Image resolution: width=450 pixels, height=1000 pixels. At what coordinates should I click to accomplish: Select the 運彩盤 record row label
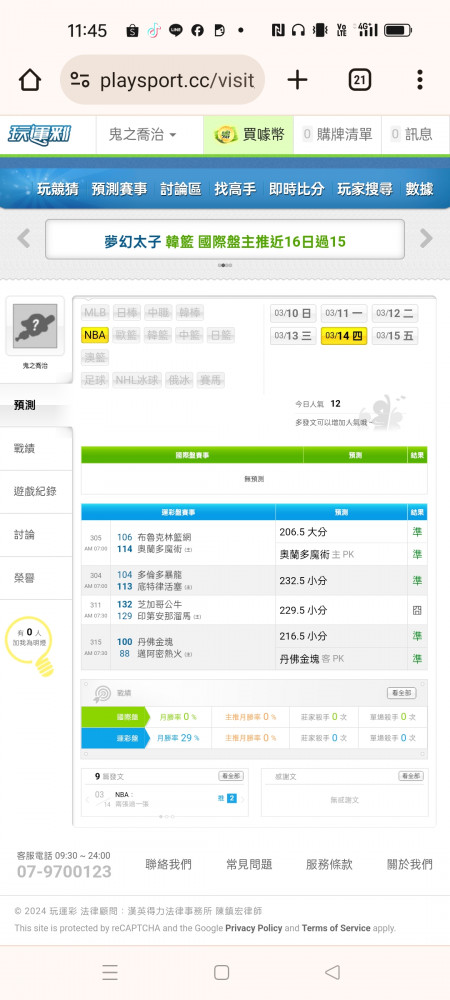click(x=115, y=738)
